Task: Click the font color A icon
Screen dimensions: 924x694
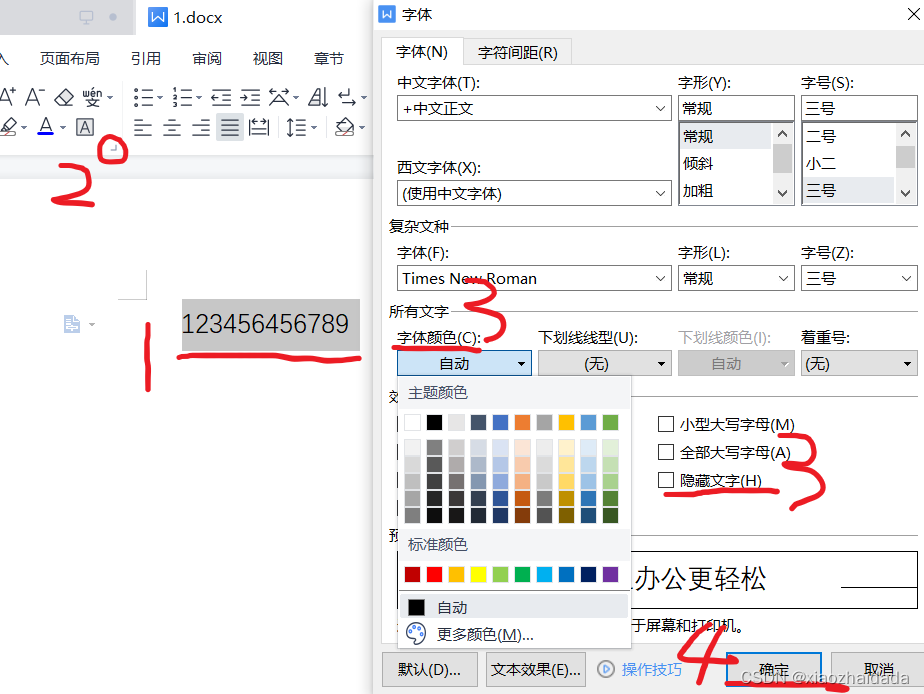Action: (45, 127)
